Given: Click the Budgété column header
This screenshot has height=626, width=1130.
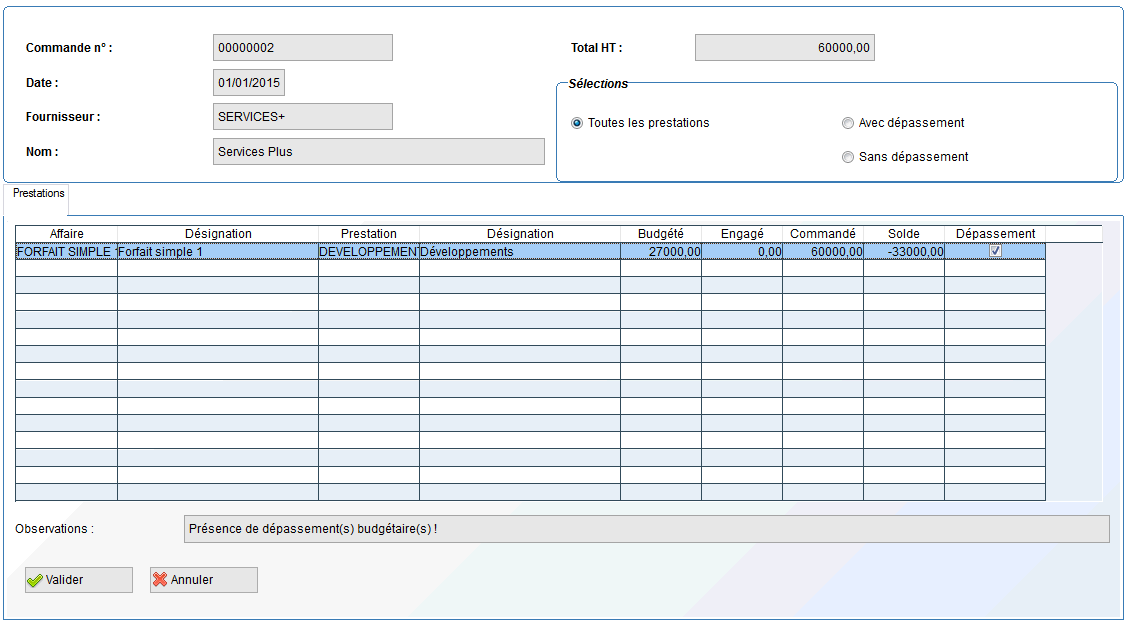Looking at the screenshot, I should 660,233.
